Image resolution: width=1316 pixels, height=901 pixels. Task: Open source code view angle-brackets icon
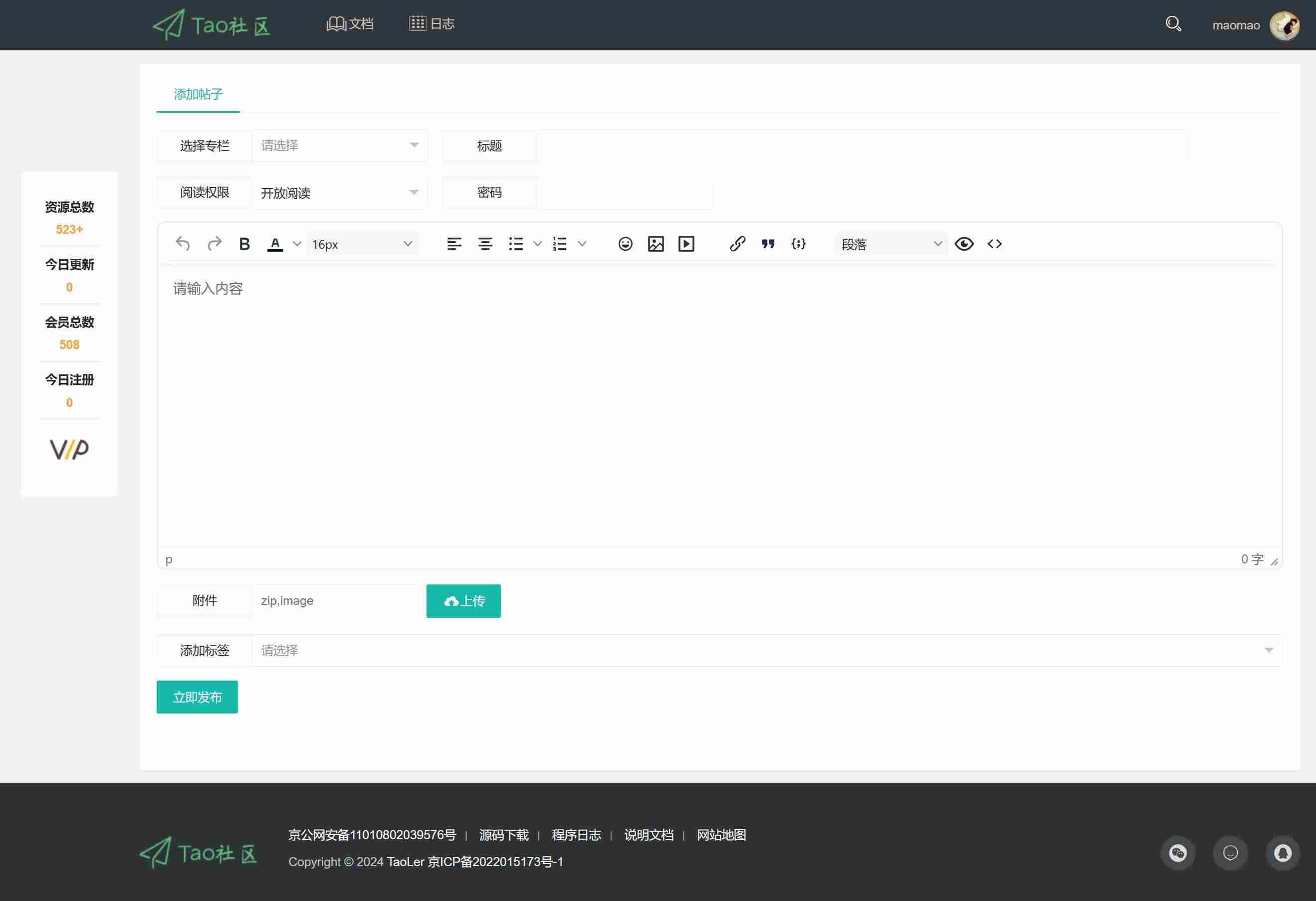pyautogui.click(x=994, y=244)
